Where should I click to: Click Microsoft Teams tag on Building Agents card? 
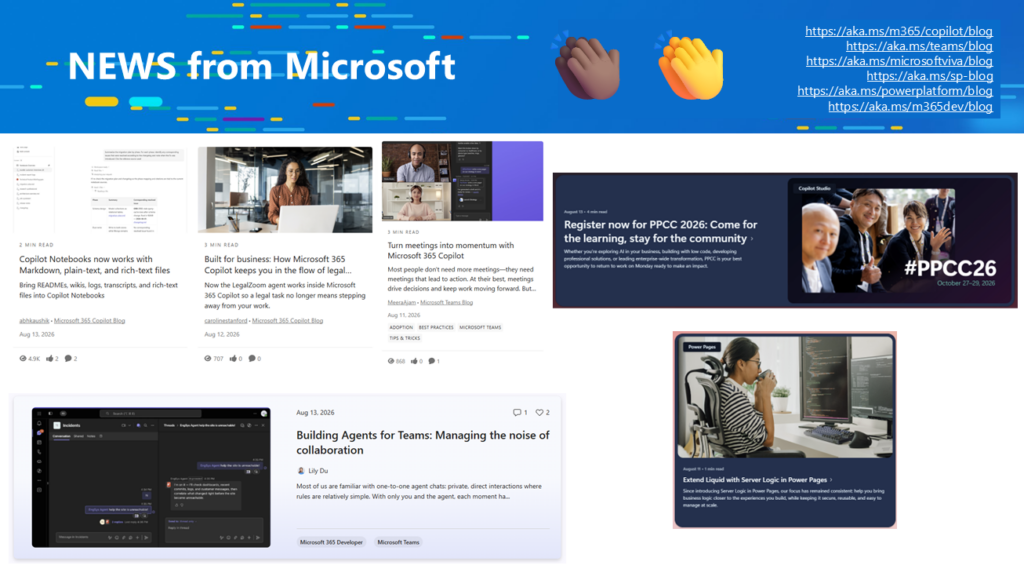click(398, 542)
